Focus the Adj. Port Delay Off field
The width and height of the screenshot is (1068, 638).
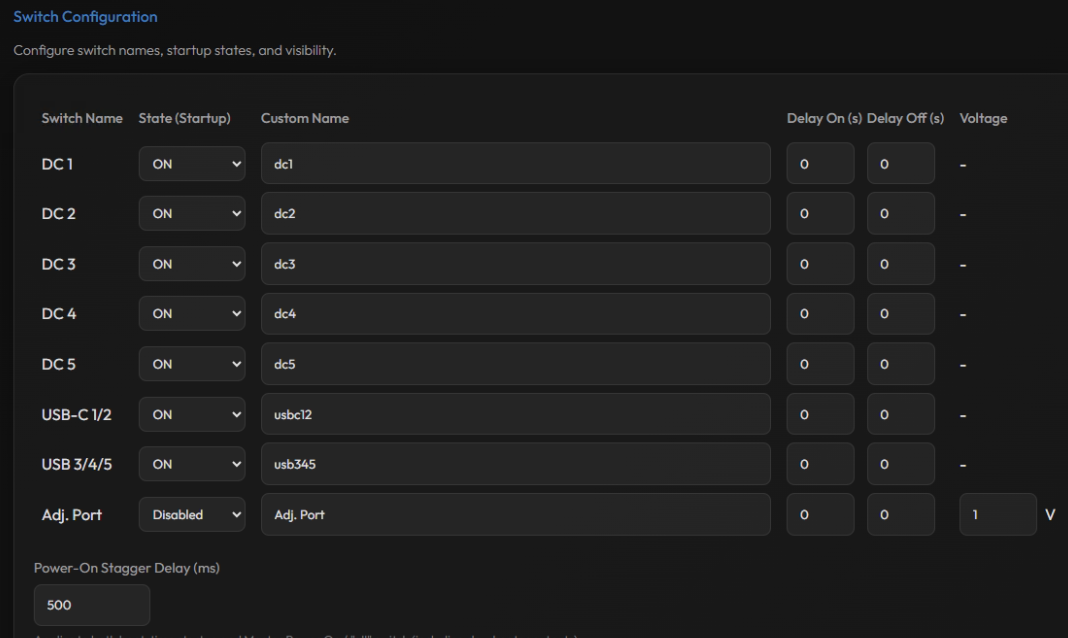900,514
